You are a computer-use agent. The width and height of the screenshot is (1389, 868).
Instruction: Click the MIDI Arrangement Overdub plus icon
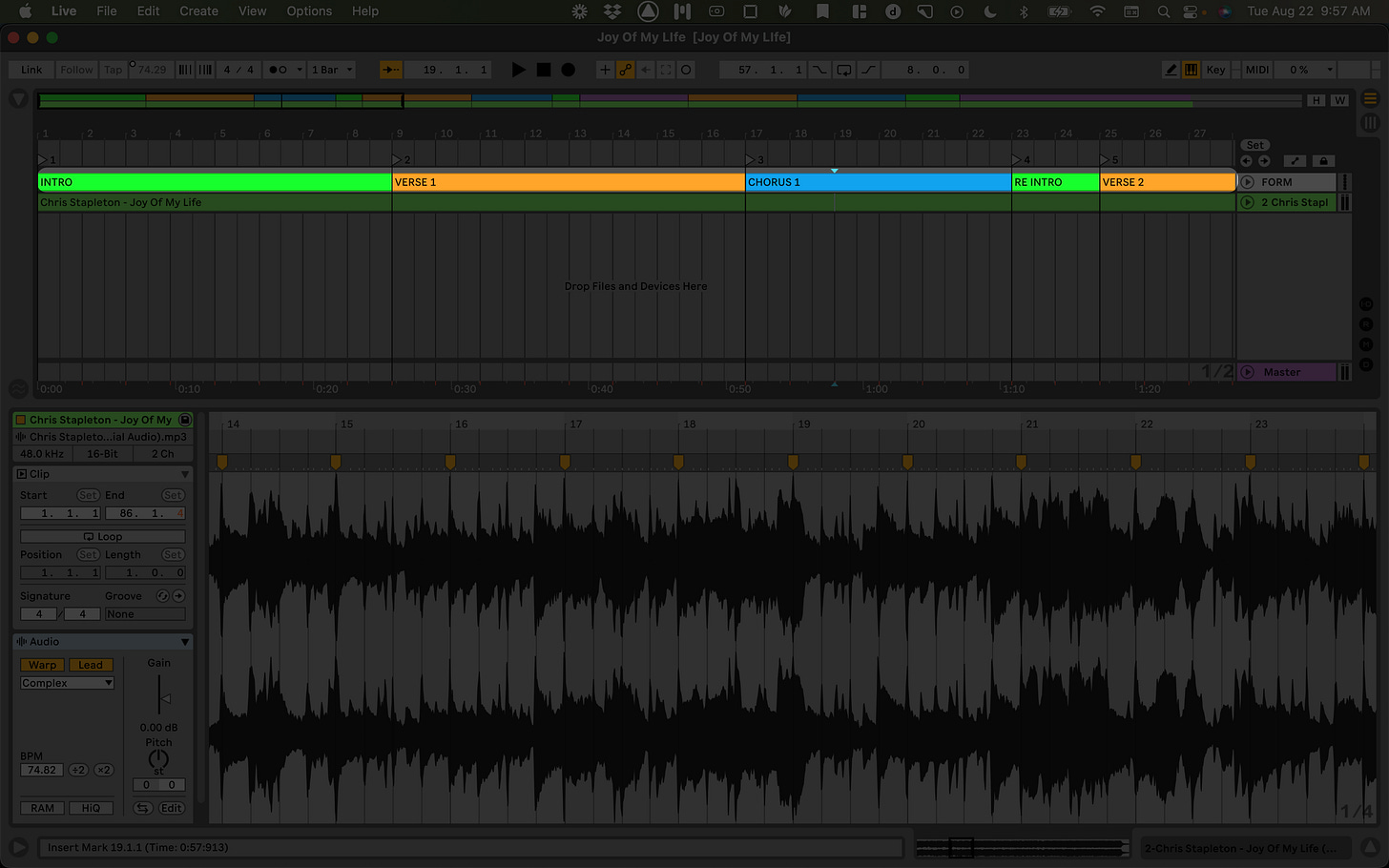[605, 70]
